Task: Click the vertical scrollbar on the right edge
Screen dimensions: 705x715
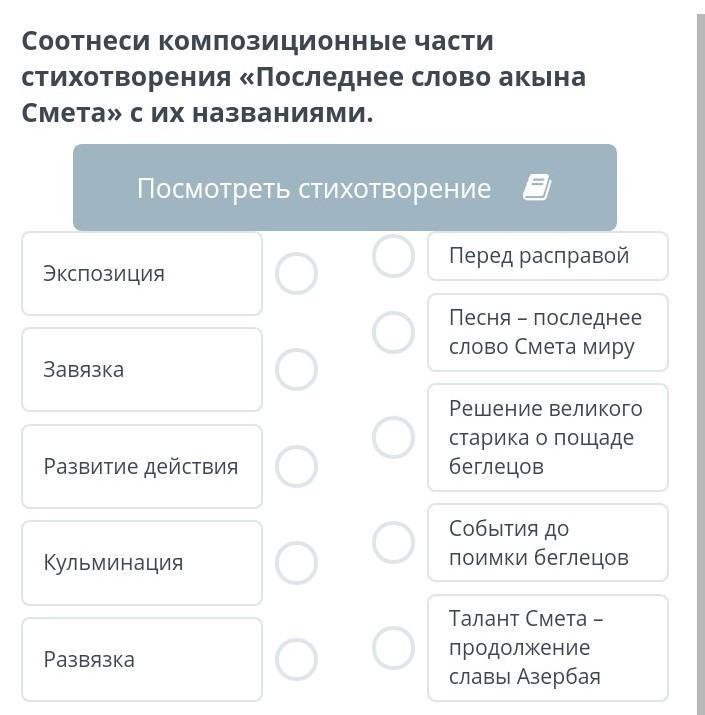Action: click(700, 360)
